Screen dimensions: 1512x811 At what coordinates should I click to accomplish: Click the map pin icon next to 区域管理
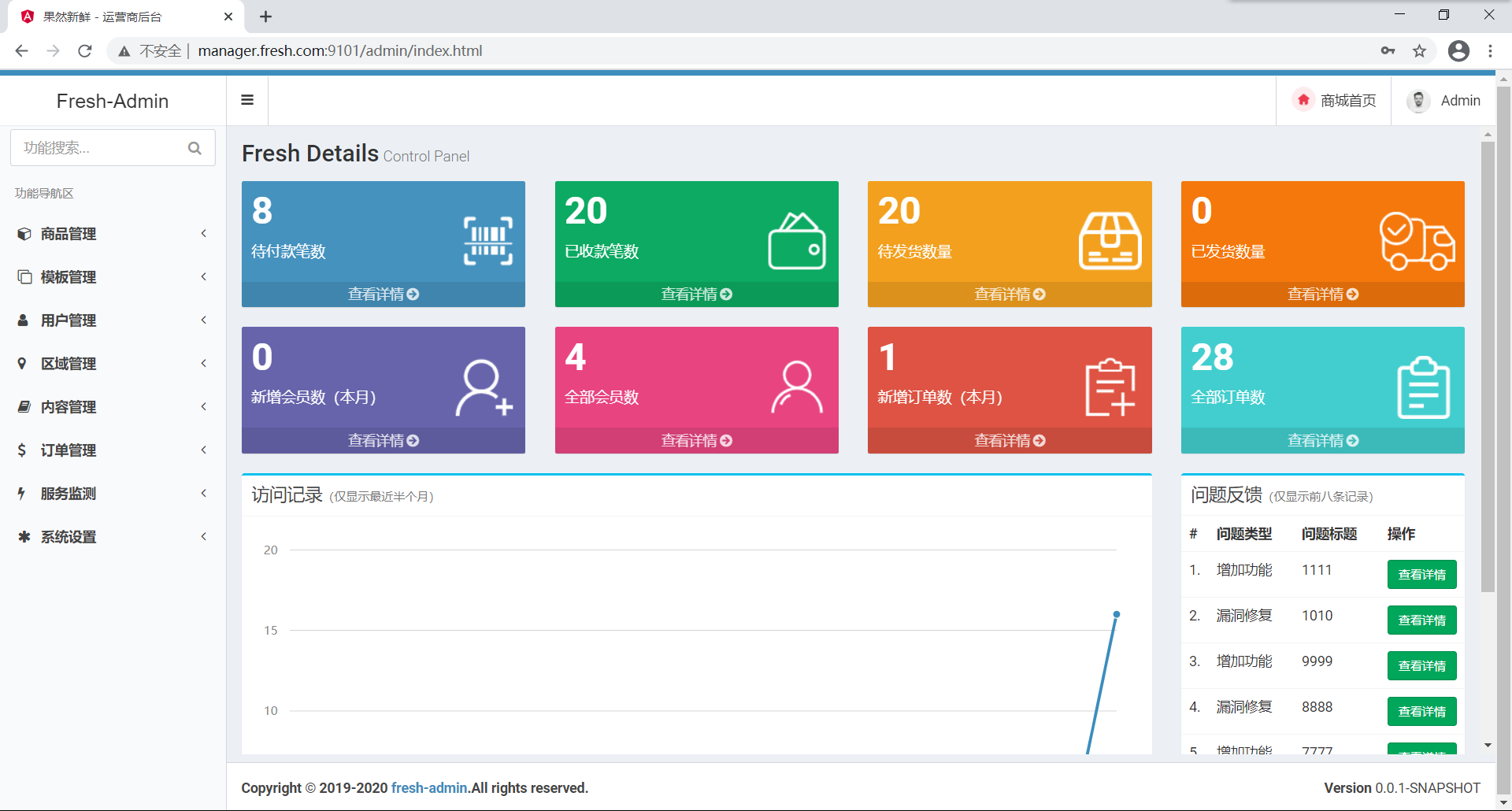(x=22, y=364)
